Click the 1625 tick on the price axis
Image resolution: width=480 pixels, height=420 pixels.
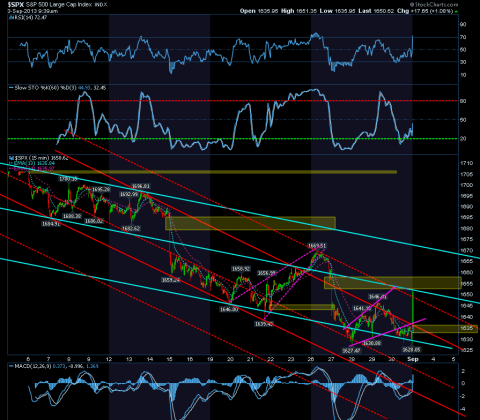(x=467, y=350)
